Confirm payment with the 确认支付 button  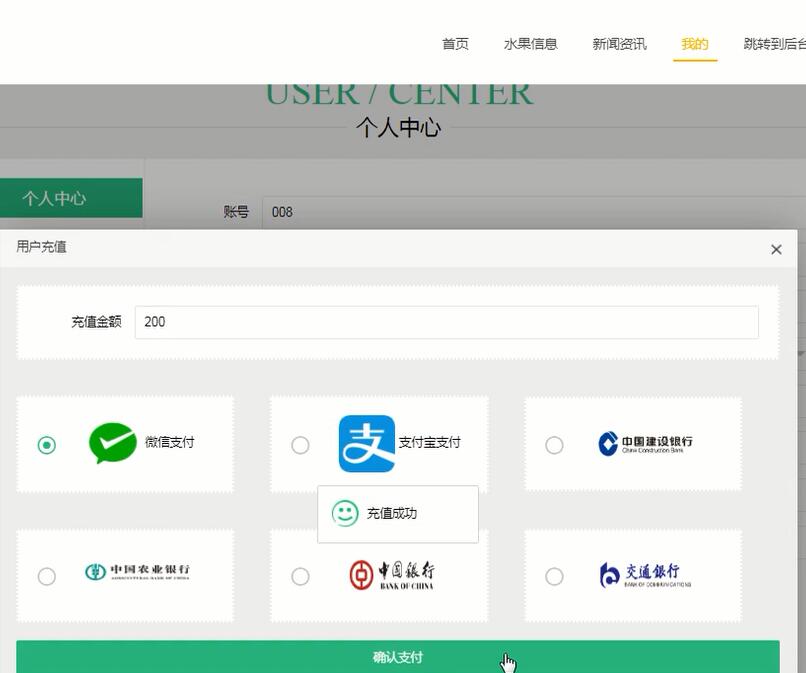click(398, 657)
